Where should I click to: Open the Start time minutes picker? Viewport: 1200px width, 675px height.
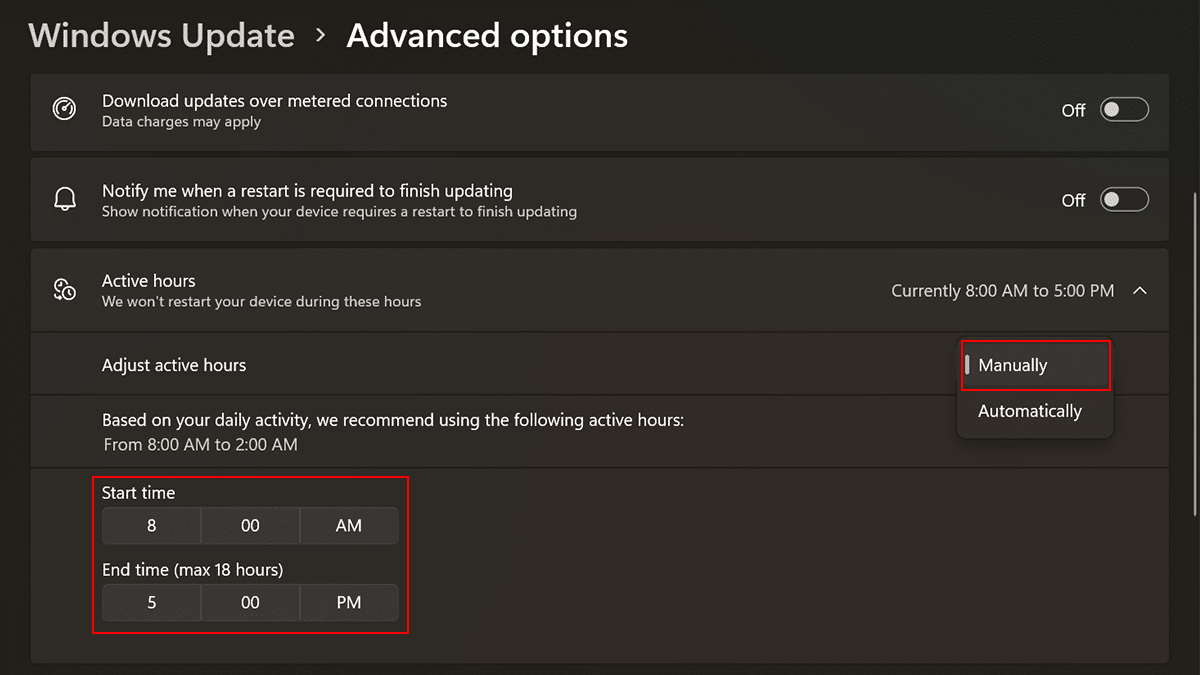[x=250, y=525]
